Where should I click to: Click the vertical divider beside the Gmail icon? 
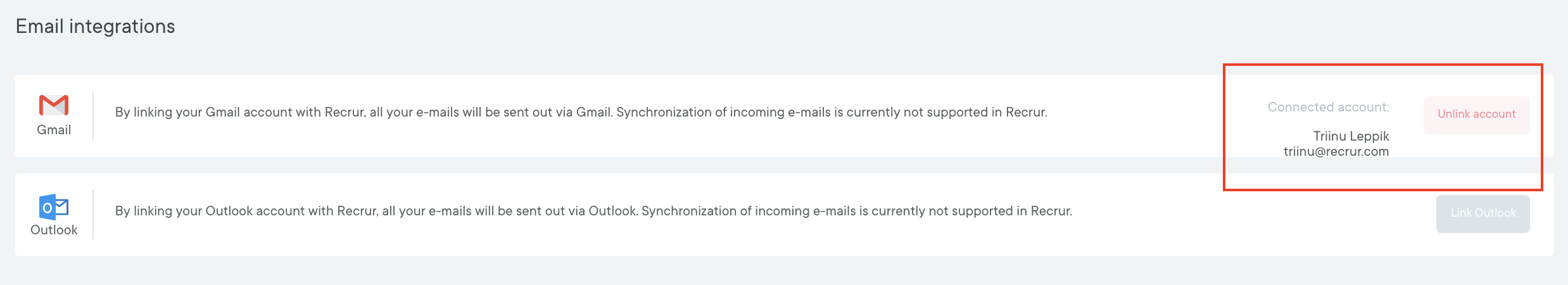click(93, 116)
